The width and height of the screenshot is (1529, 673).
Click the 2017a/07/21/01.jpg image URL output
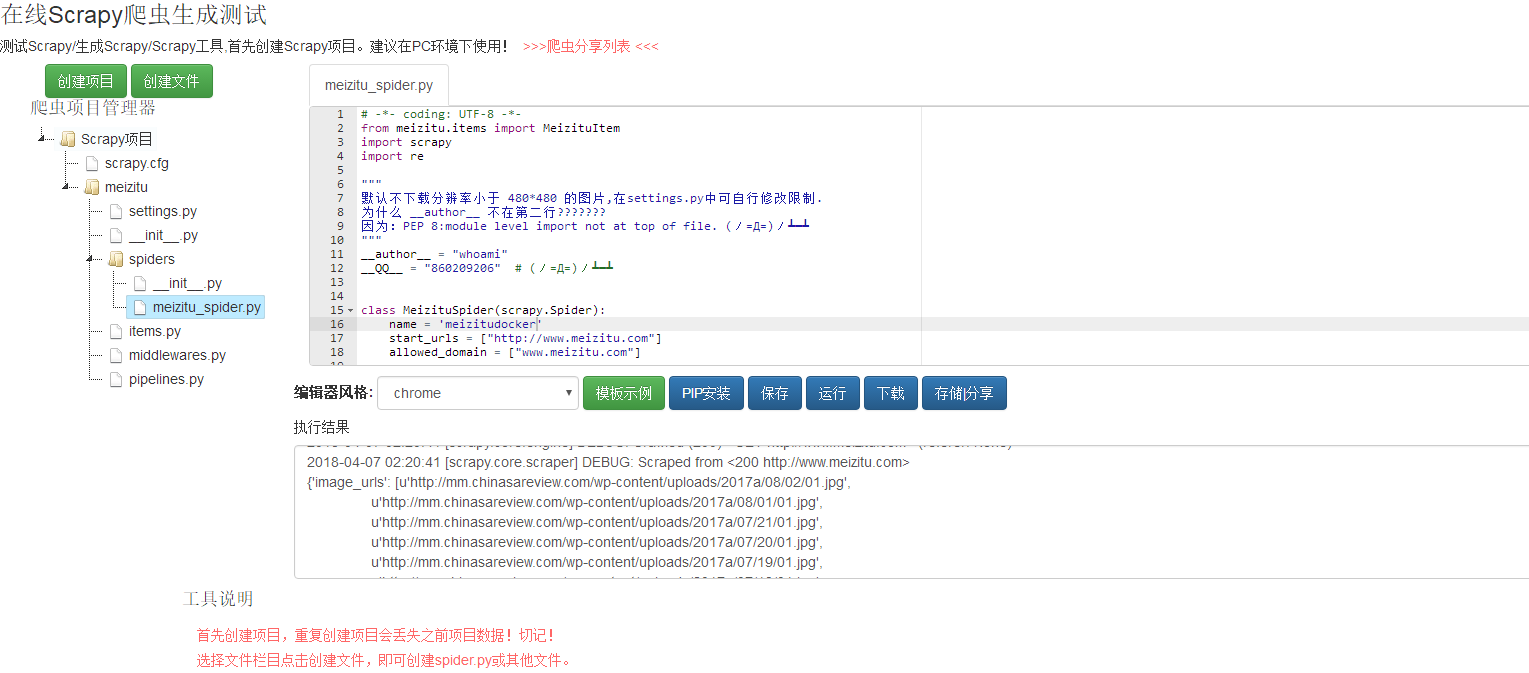coord(596,522)
